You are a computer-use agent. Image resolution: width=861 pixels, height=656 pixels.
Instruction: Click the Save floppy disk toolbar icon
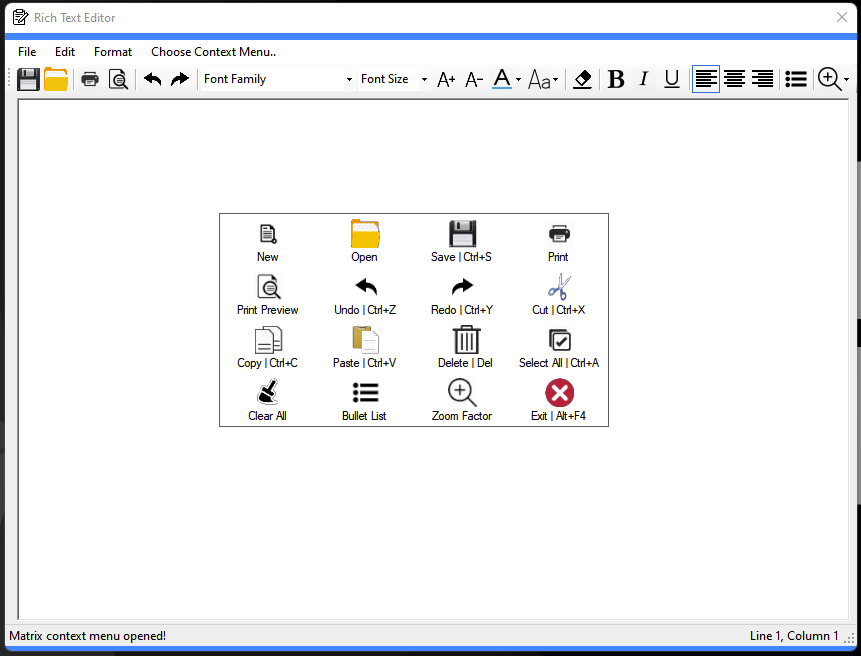(x=28, y=80)
